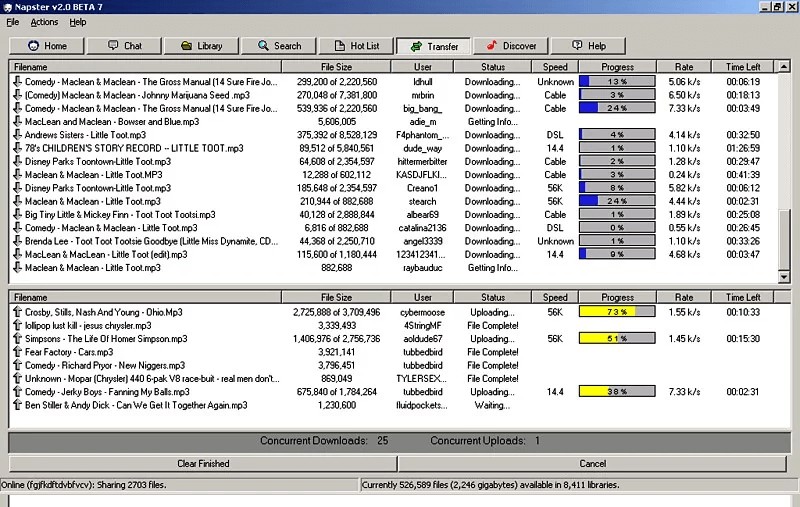Click the 51% yellow upload progress bar
The image size is (800, 507).
(x=617, y=338)
